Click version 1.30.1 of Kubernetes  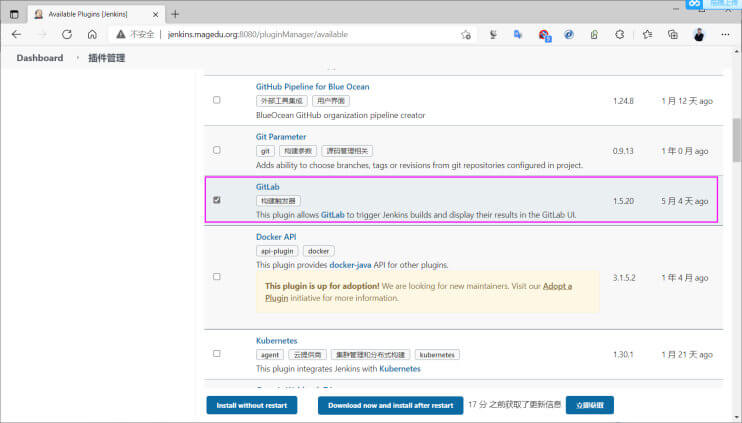click(623, 354)
